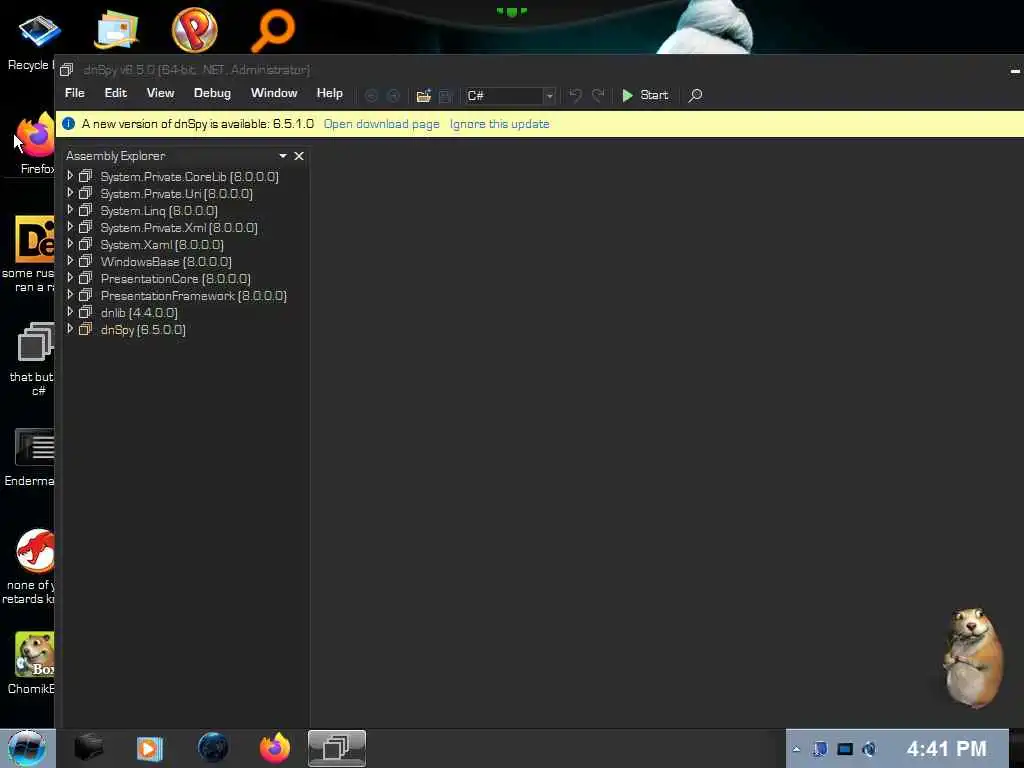
Task: Click the dnSpy window title icon
Action: 67,69
